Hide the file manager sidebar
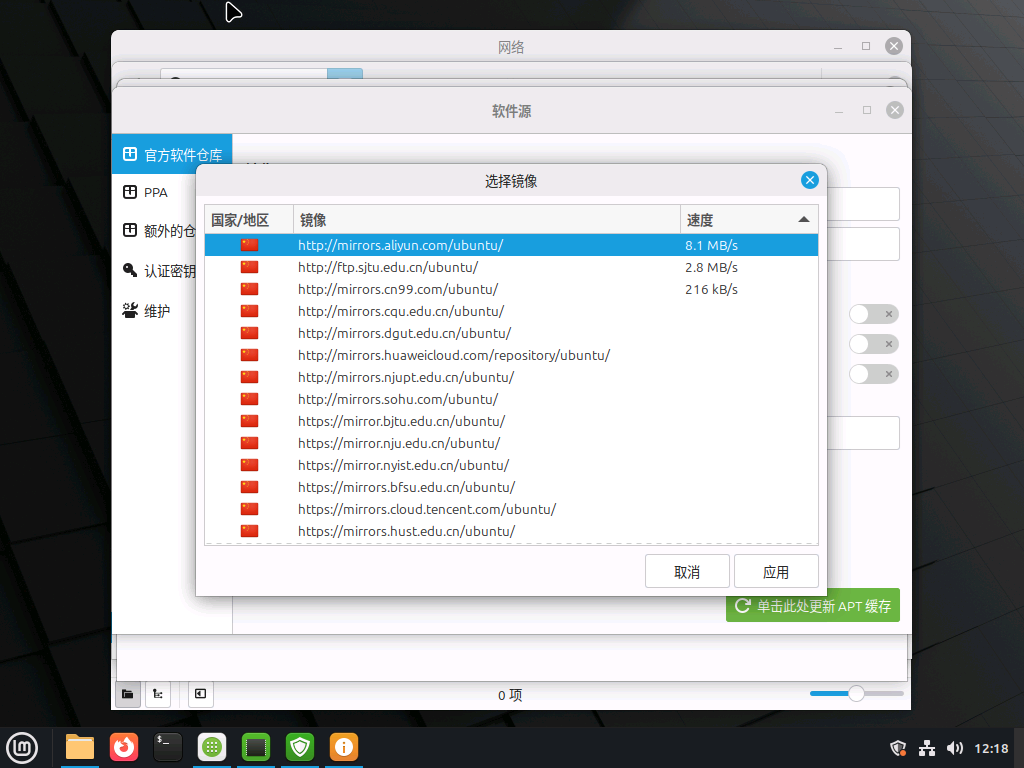Image resolution: width=1024 pixels, height=768 pixels. 200,694
